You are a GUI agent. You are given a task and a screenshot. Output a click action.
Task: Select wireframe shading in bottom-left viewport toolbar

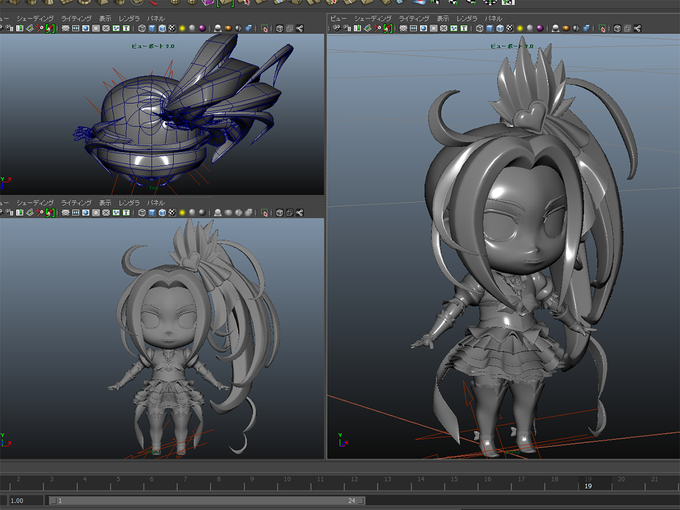pyautogui.click(x=142, y=212)
